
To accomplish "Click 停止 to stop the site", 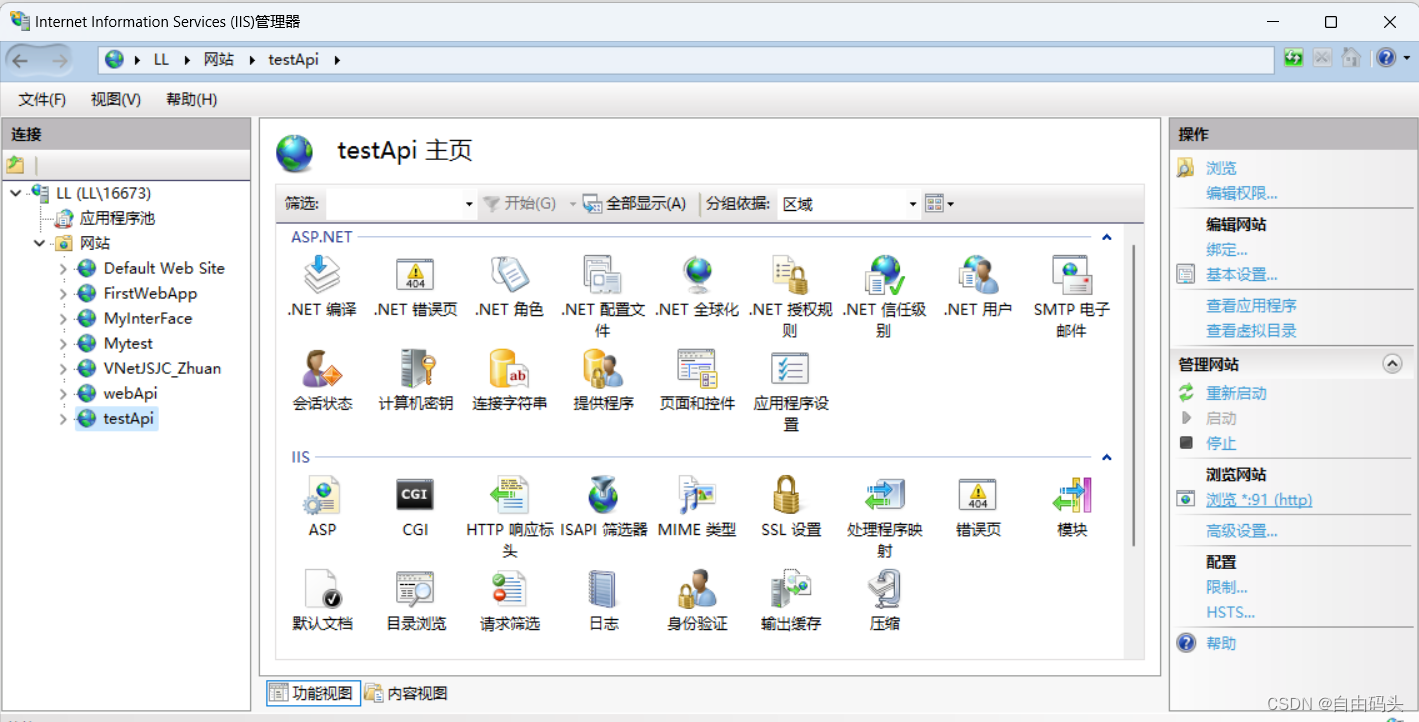I will click(1221, 443).
